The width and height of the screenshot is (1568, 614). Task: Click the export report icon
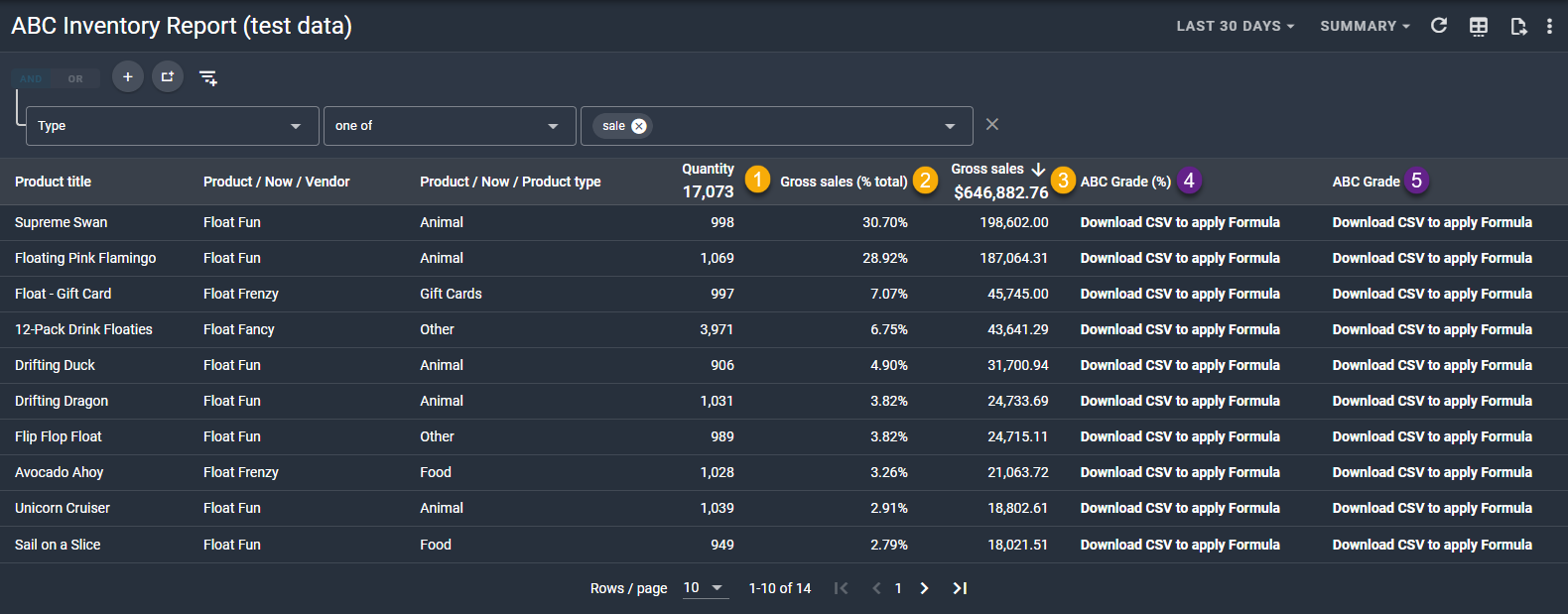pos(1517,26)
